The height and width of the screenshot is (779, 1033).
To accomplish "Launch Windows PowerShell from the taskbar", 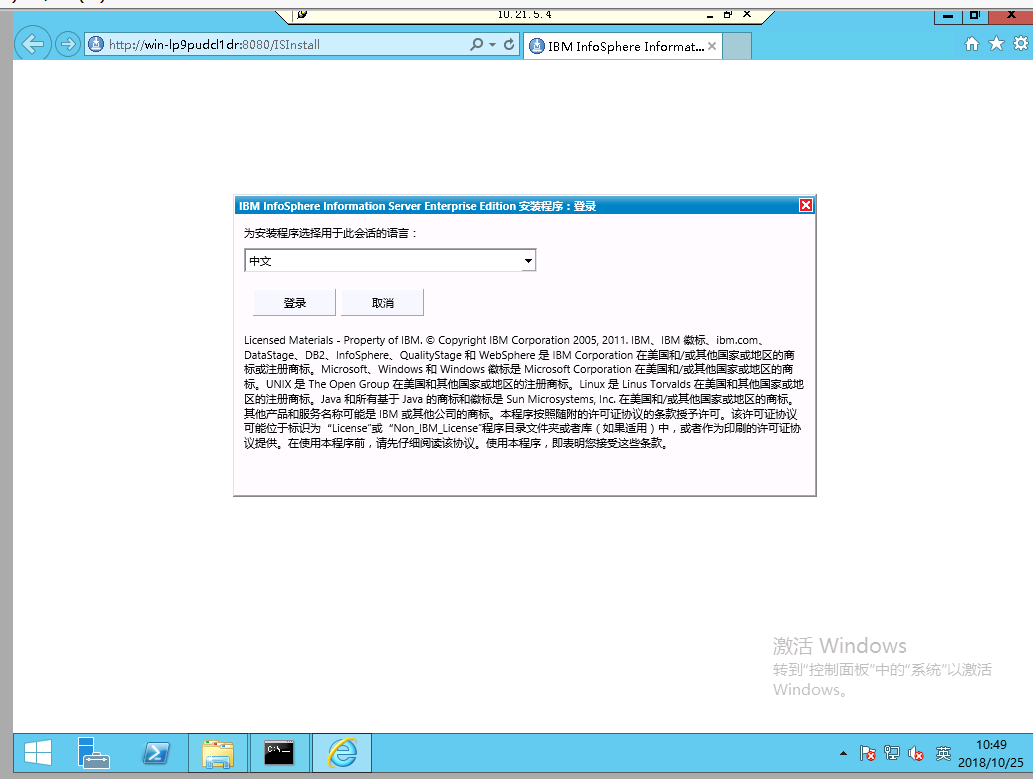I will coord(157,752).
